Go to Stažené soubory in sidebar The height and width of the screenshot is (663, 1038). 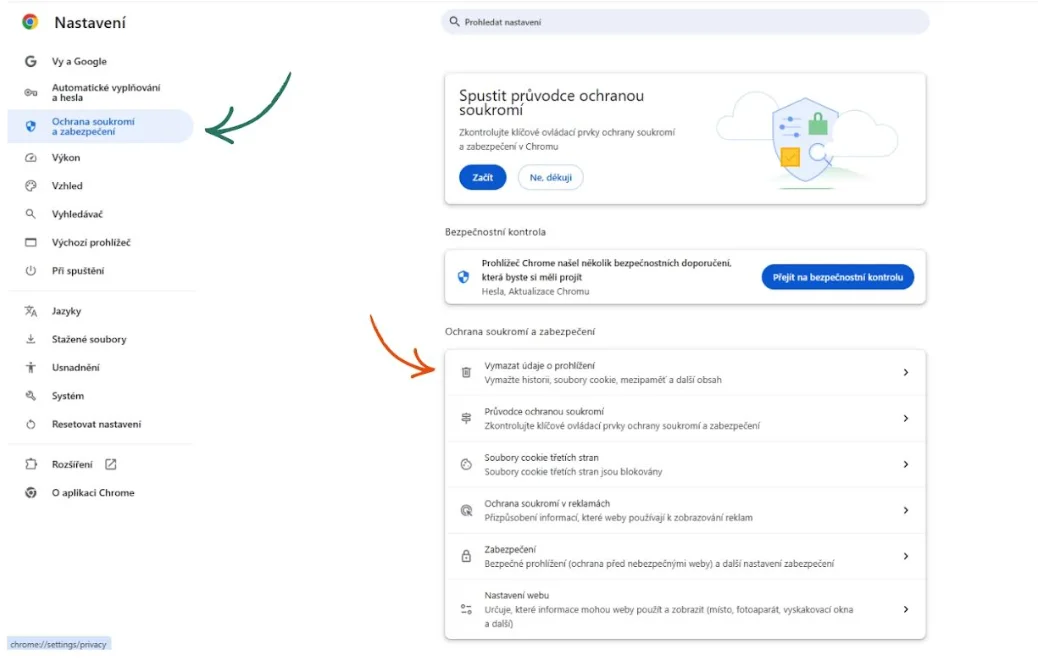click(89, 339)
